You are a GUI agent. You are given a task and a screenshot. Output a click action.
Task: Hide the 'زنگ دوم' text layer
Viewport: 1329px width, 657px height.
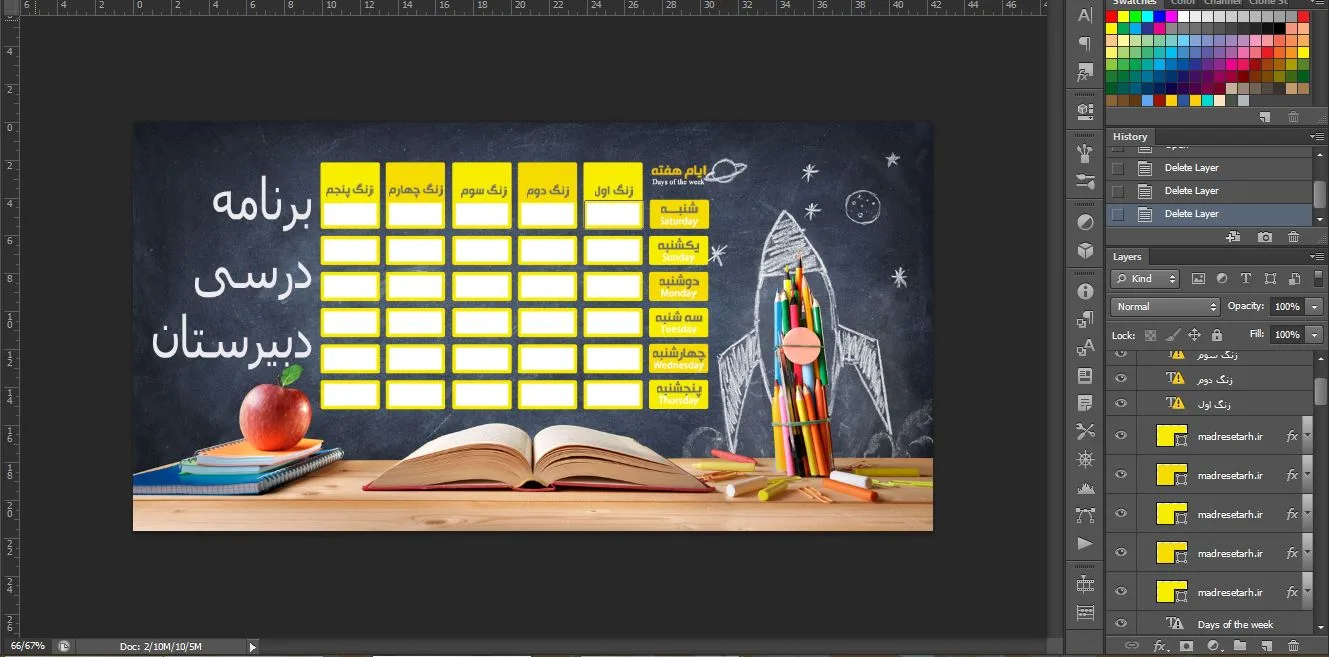pos(1120,378)
